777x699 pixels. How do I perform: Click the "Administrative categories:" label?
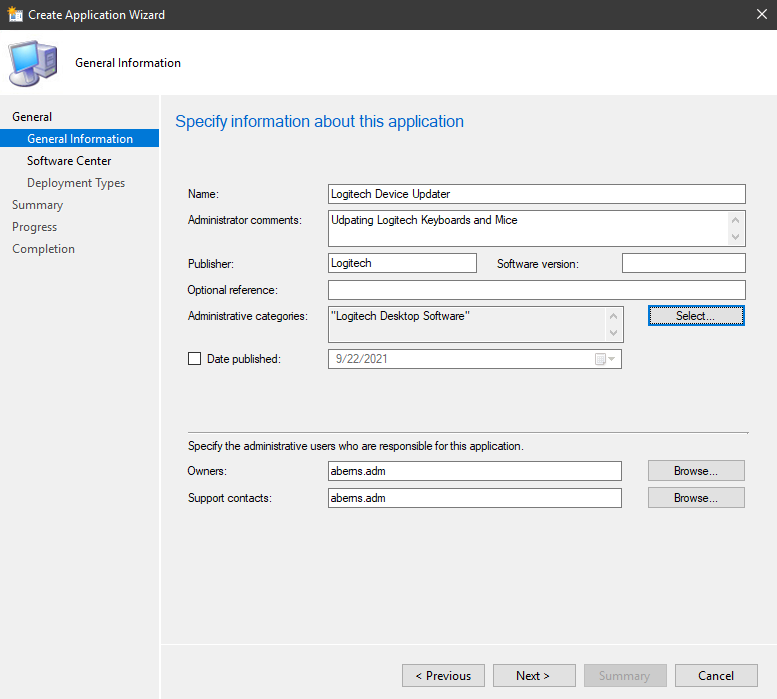(248, 316)
